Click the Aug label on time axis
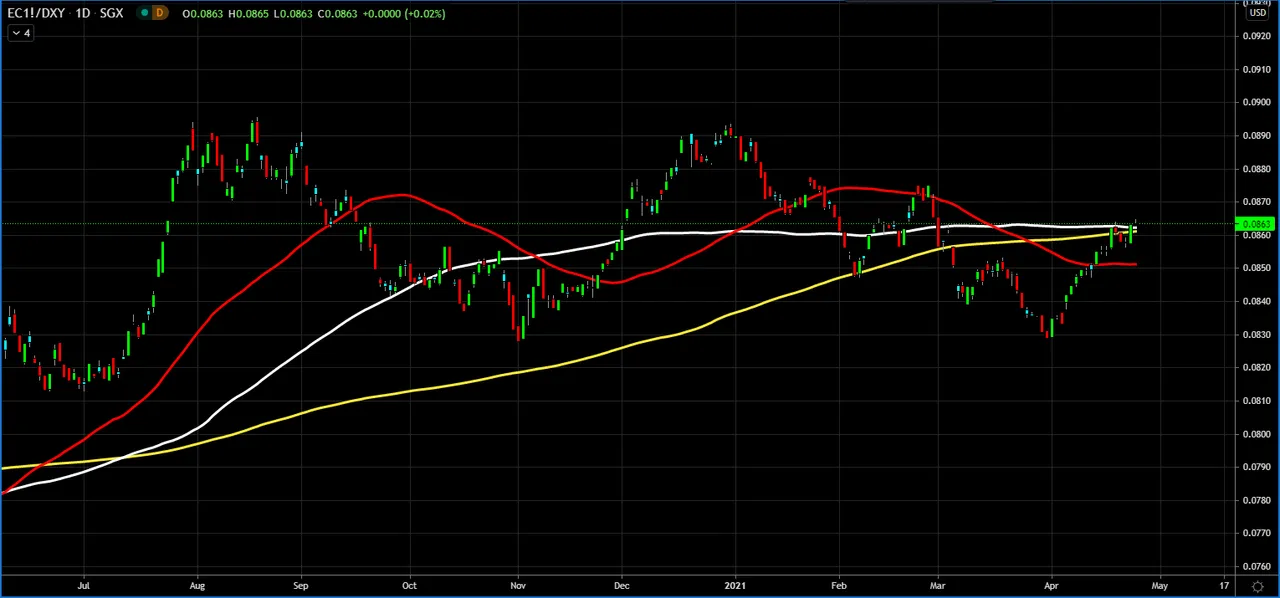The height and width of the screenshot is (598, 1280). pyautogui.click(x=197, y=585)
